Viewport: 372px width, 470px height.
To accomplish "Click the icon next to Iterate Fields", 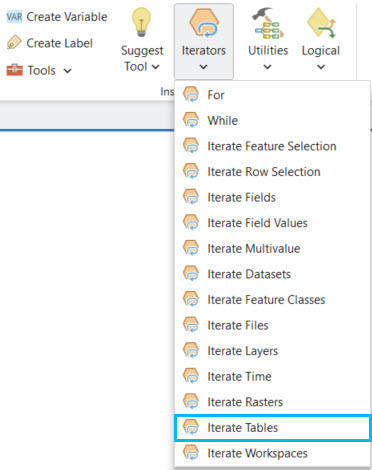I will 191,197.
